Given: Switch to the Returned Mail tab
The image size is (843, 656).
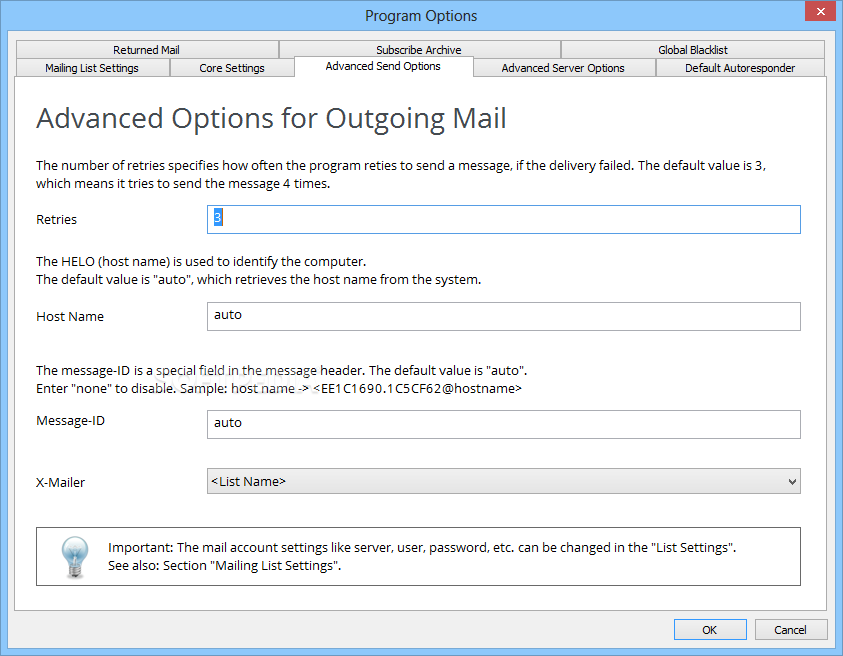Looking at the screenshot, I should [x=147, y=49].
